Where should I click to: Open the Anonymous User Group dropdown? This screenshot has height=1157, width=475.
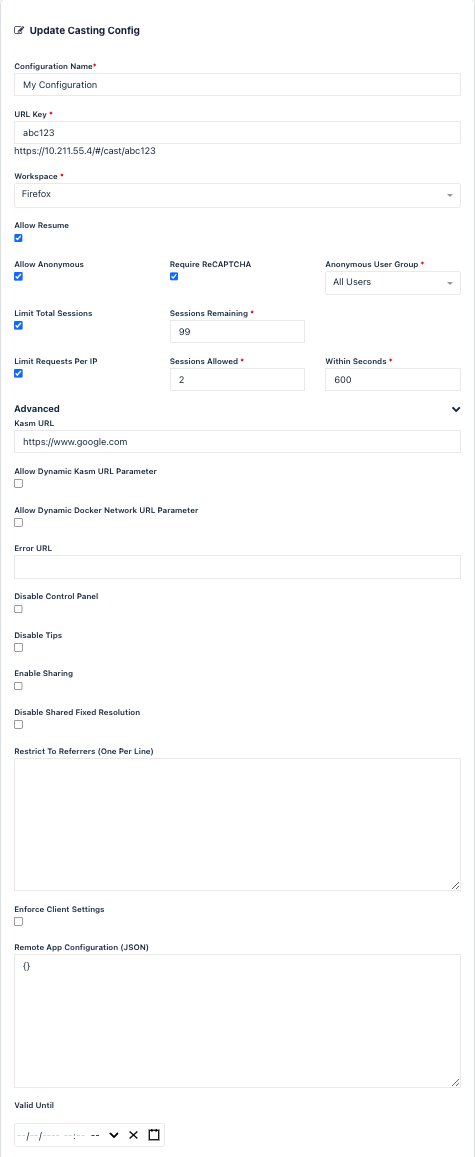392,283
